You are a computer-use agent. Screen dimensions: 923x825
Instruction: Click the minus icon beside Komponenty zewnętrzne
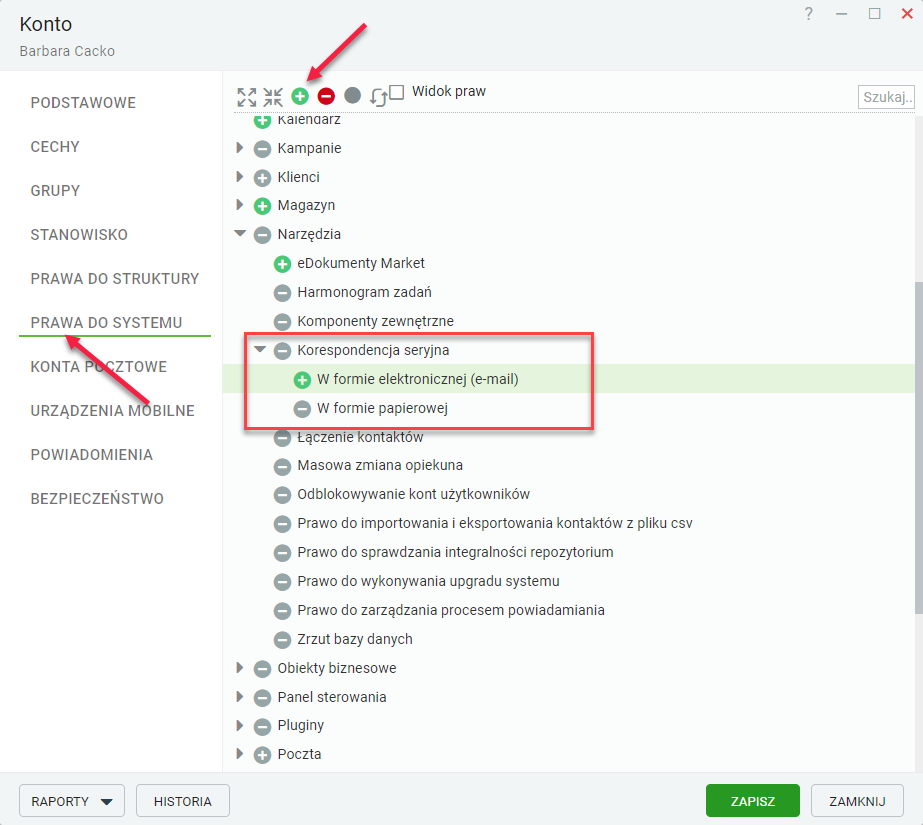point(283,322)
